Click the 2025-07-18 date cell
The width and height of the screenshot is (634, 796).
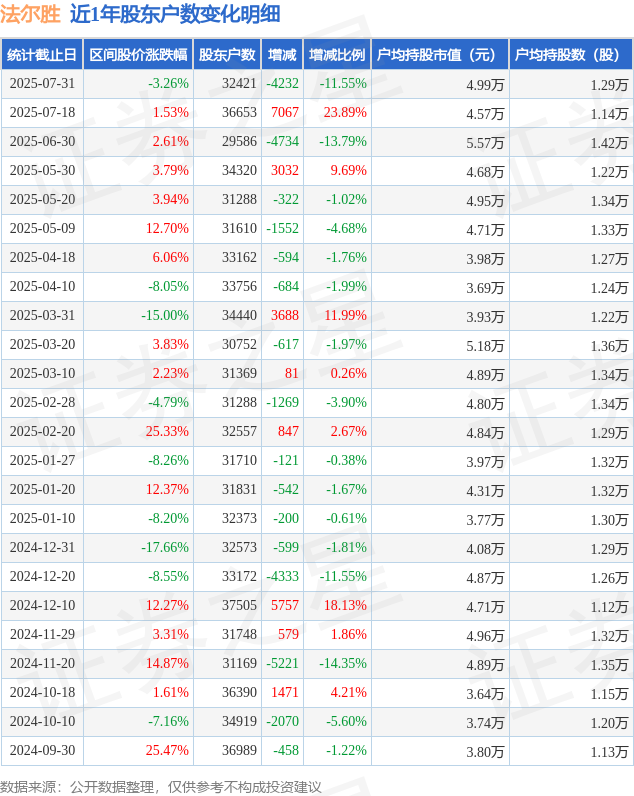42,113
